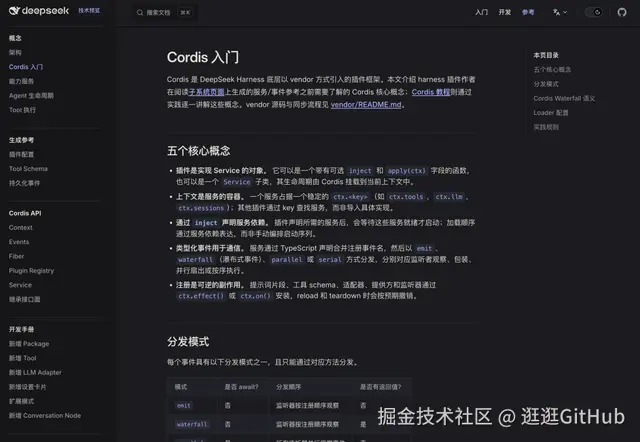The image size is (640, 442).
Task: Jump to 实践规则 outline entry
Action: [546, 127]
